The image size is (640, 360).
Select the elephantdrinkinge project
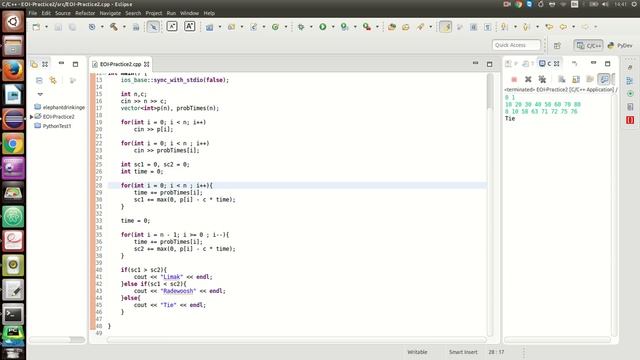click(60, 107)
